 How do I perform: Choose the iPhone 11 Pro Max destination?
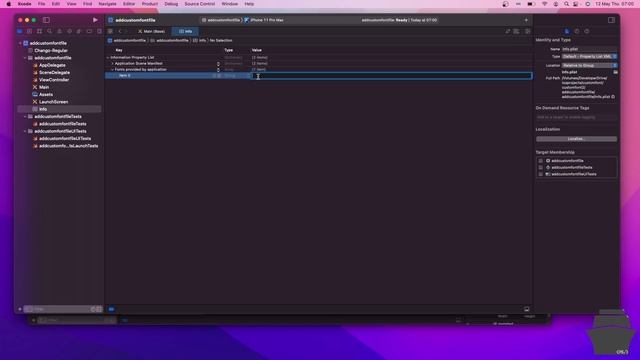pyautogui.click(x=264, y=20)
